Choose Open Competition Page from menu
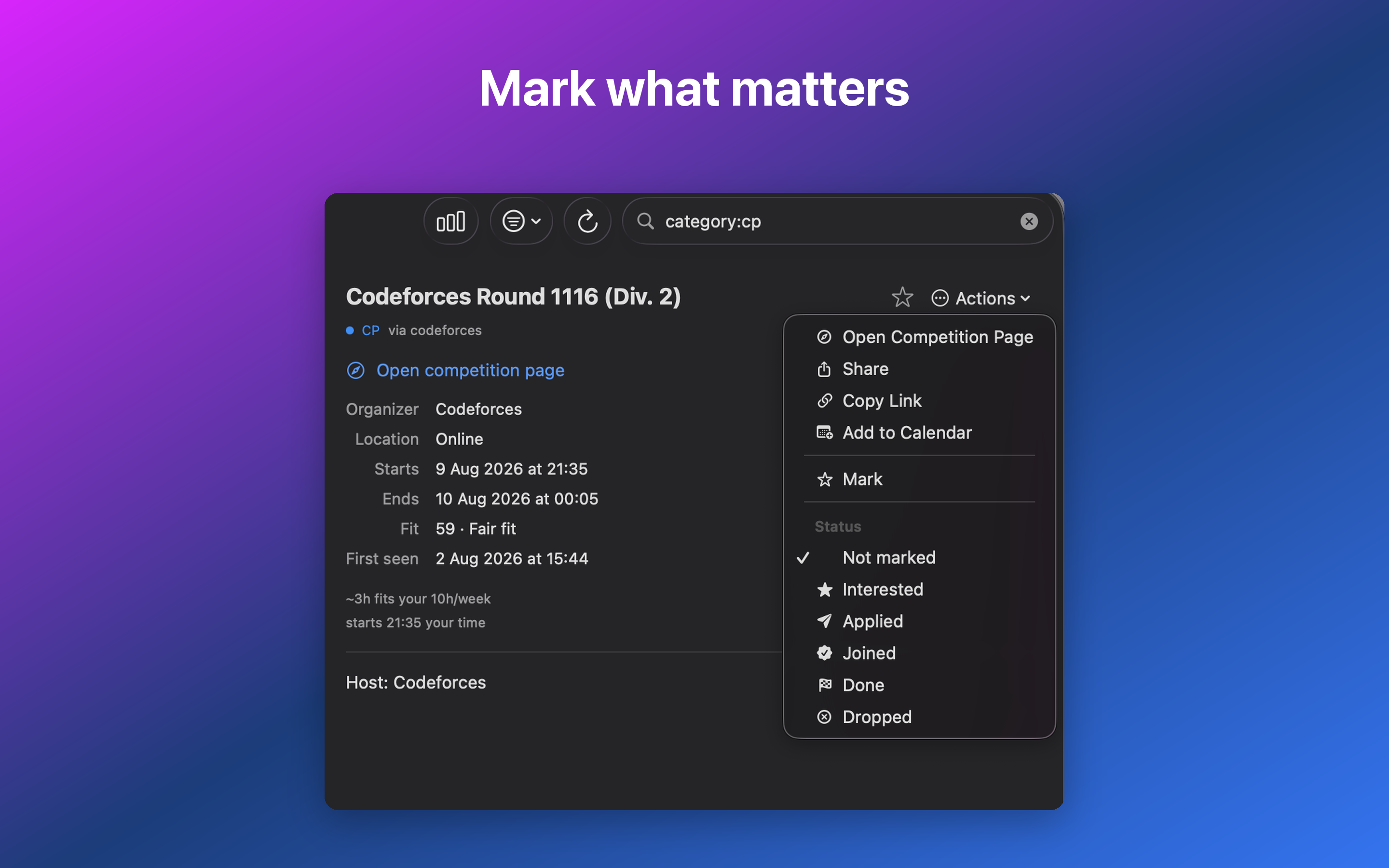Screen dimensions: 1389x868 tap(920, 337)
